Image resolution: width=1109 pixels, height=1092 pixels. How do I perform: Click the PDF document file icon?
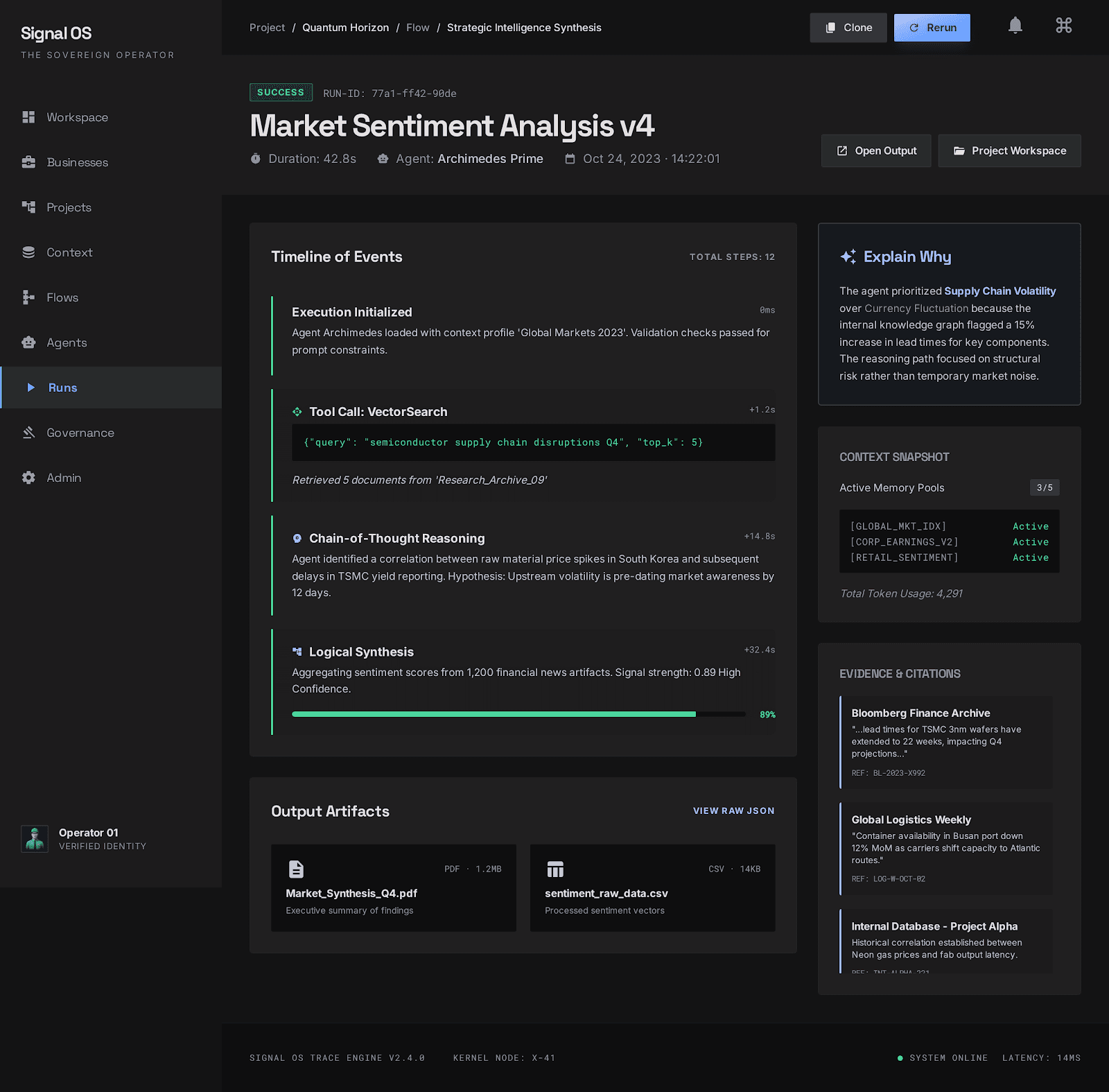[296, 869]
